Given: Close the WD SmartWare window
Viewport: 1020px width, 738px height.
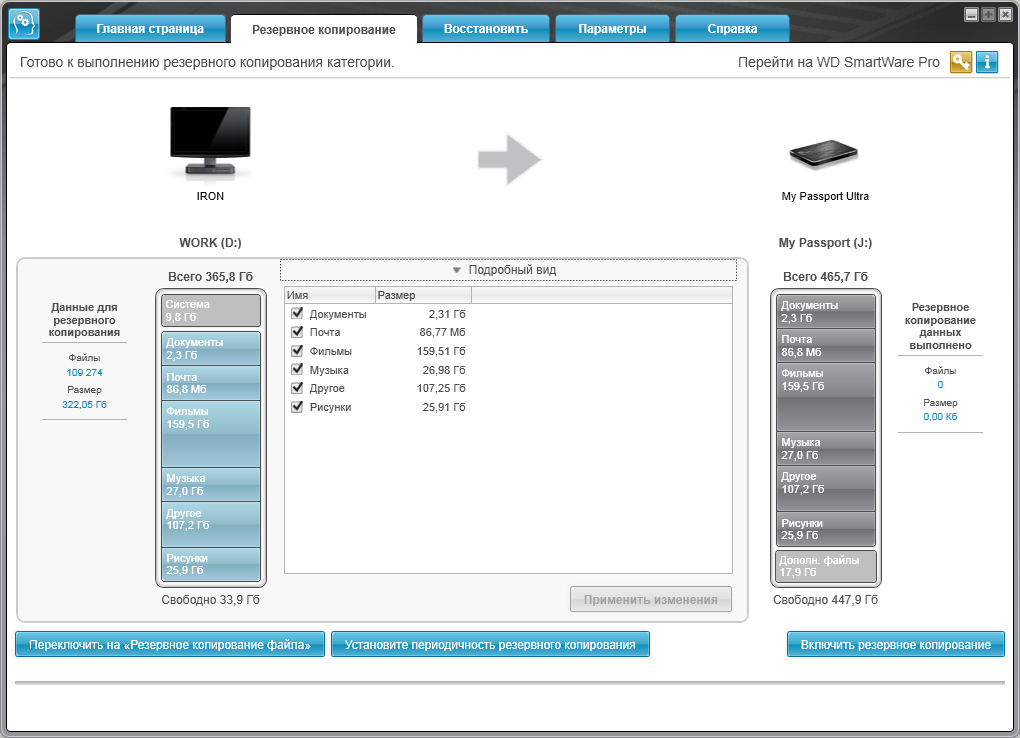Looking at the screenshot, I should point(1005,15).
